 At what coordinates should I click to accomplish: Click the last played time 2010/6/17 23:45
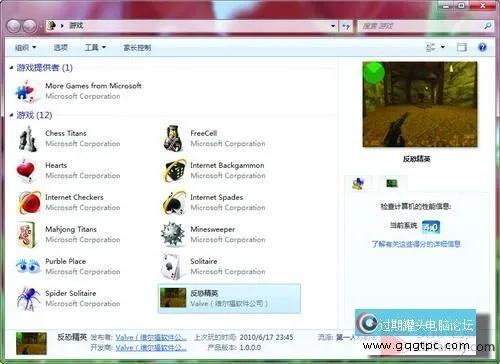pyautogui.click(x=266, y=337)
